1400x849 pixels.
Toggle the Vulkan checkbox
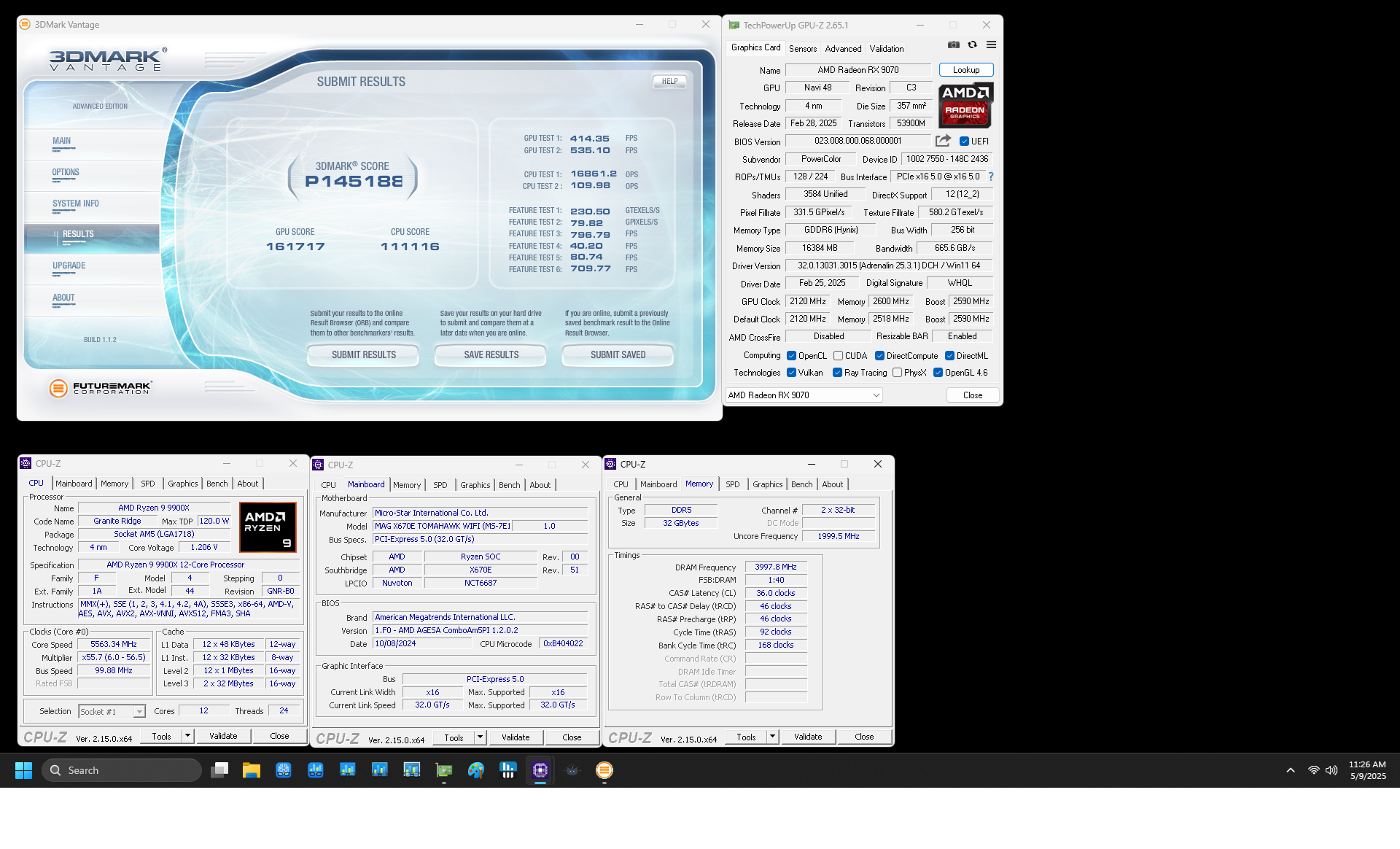[x=791, y=373]
